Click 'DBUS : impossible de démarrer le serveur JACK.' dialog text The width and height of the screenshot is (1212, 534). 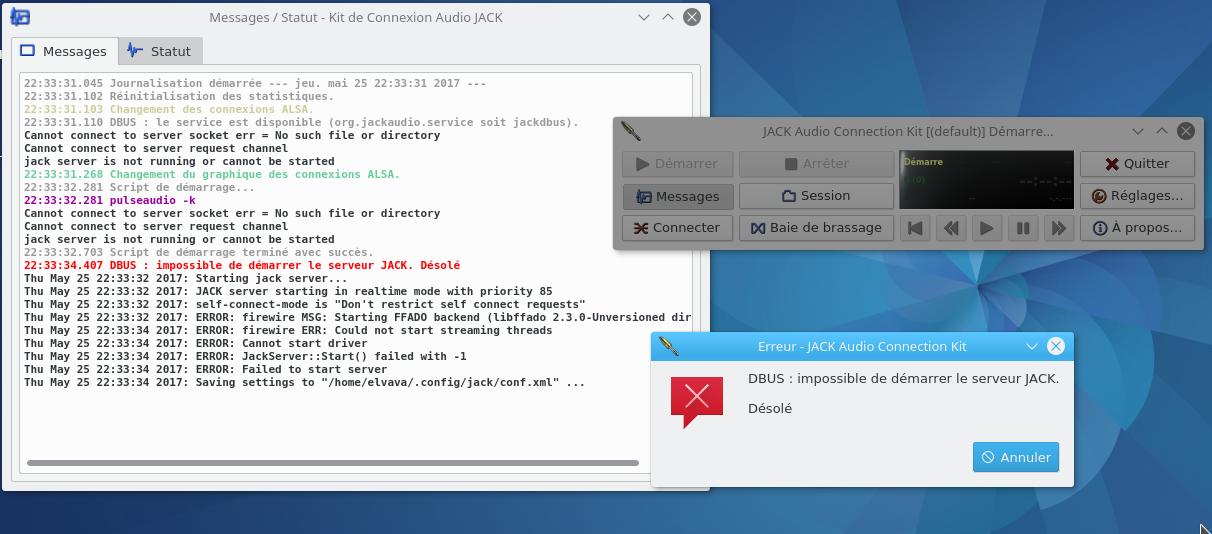pos(903,378)
